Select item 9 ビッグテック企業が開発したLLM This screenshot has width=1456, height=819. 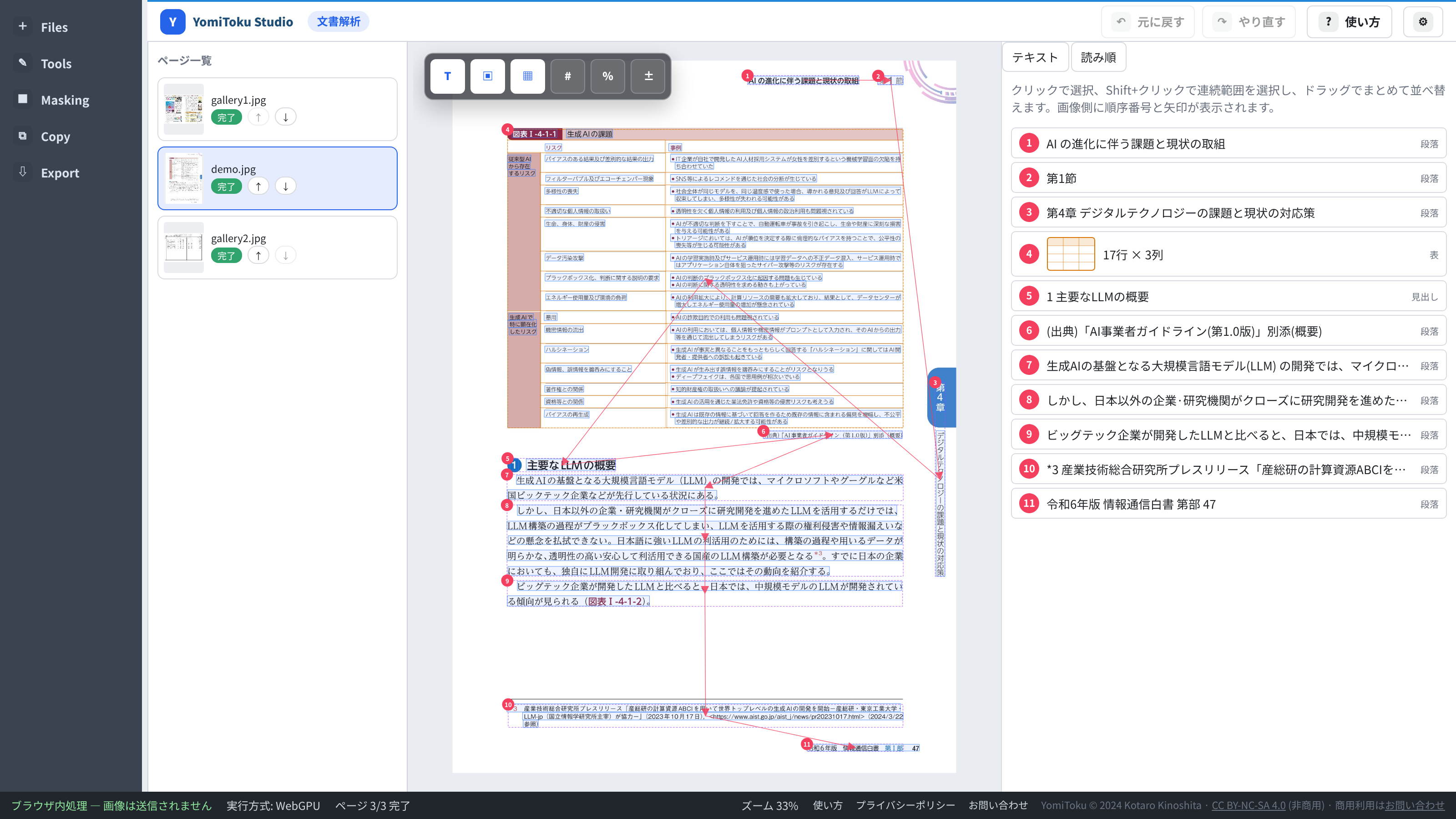1229,435
